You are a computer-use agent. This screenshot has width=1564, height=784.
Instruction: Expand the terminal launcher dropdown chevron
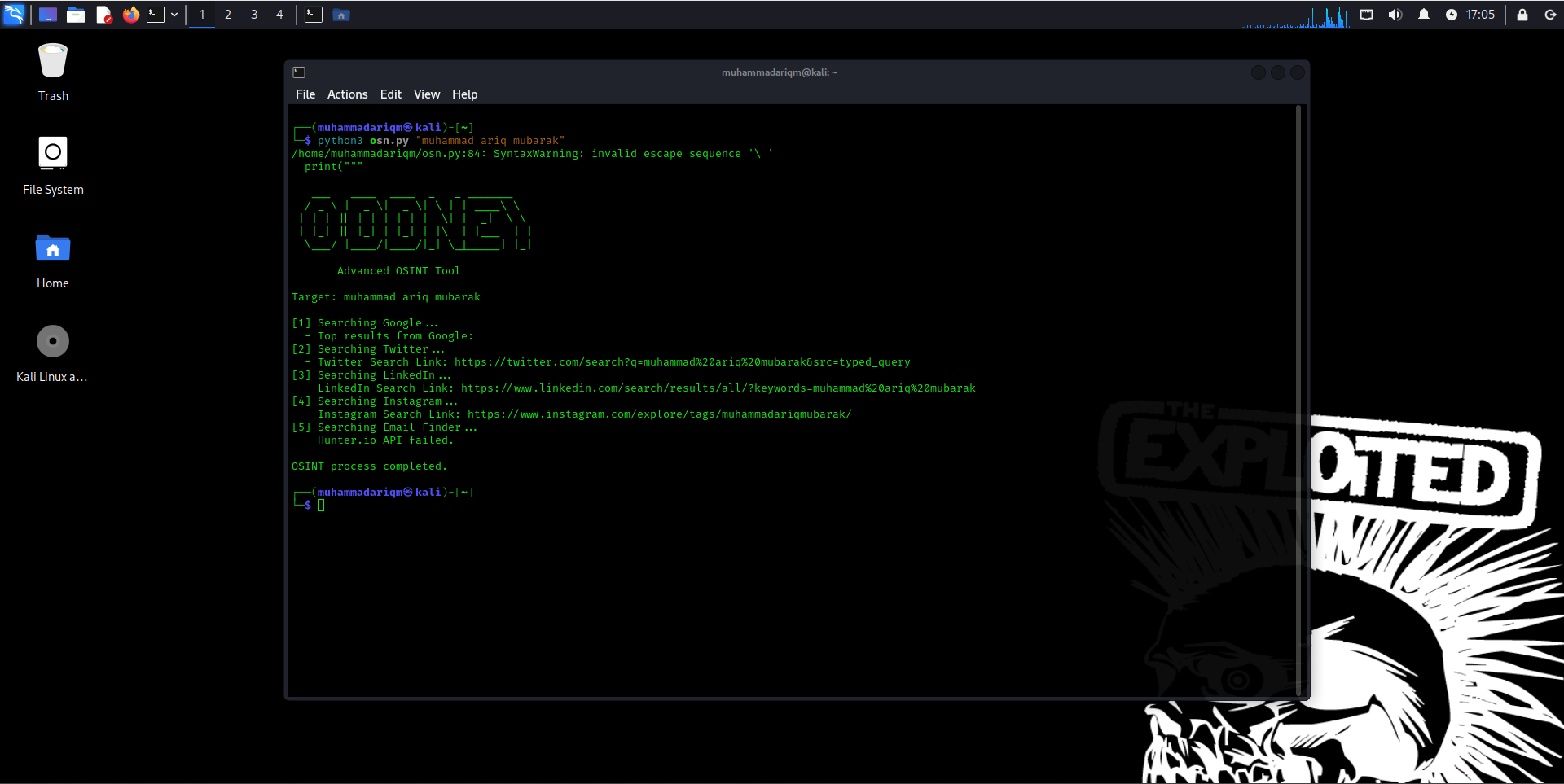pyautogui.click(x=174, y=14)
